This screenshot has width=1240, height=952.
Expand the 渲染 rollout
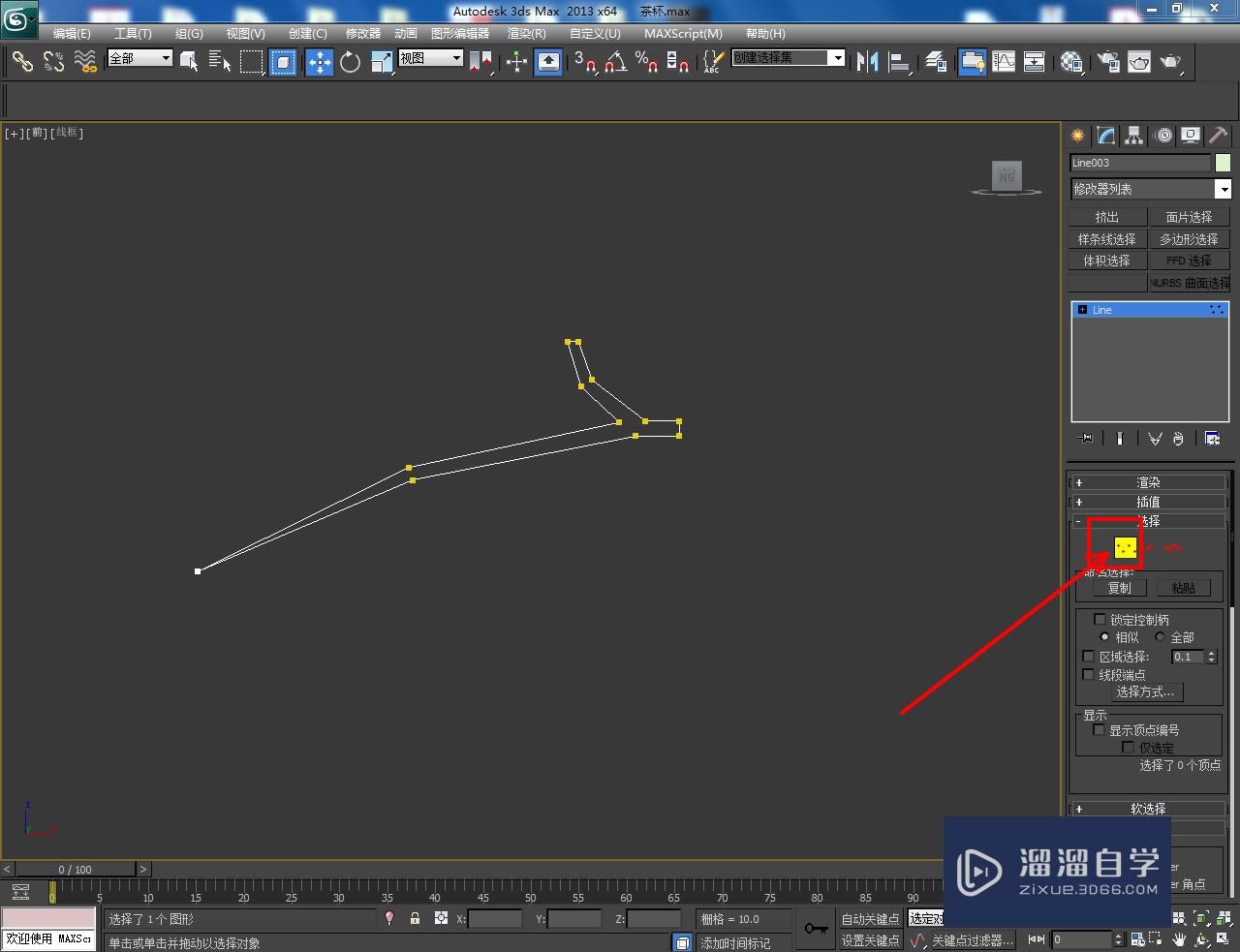click(1148, 482)
